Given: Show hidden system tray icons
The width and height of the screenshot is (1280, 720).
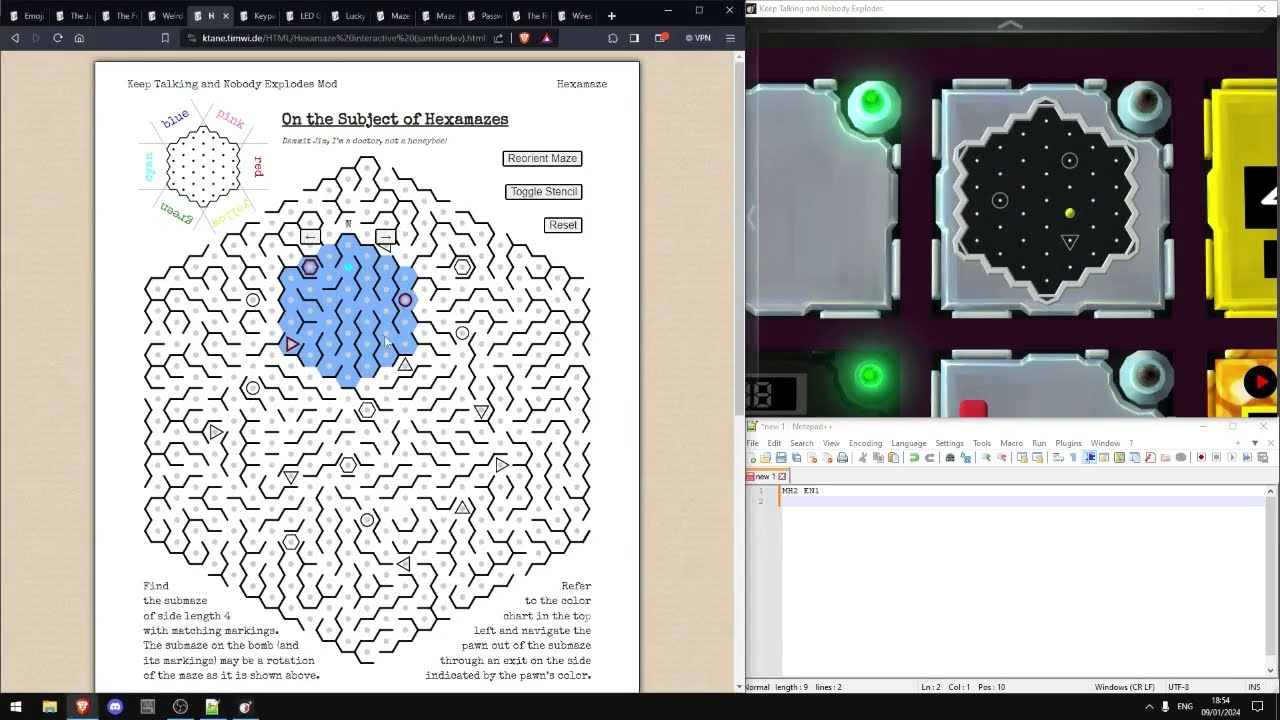Looking at the screenshot, I should coord(1148,707).
